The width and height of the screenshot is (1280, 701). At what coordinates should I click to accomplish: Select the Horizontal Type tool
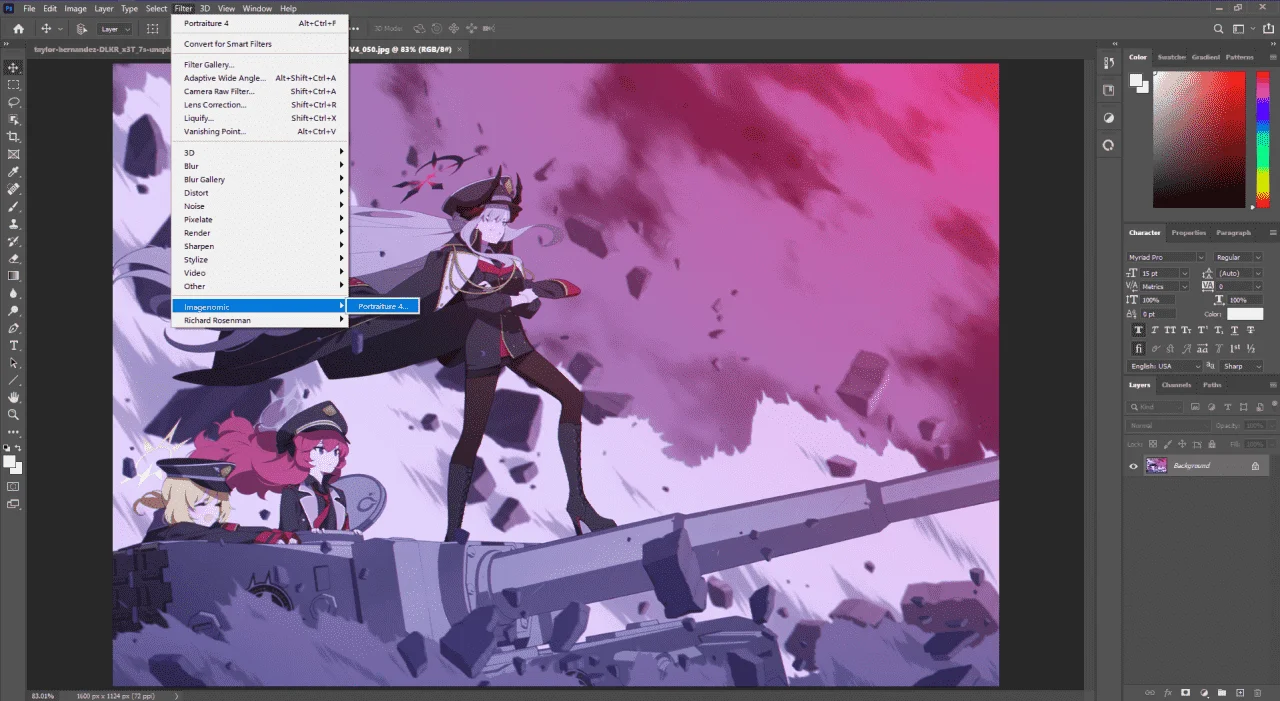14,345
